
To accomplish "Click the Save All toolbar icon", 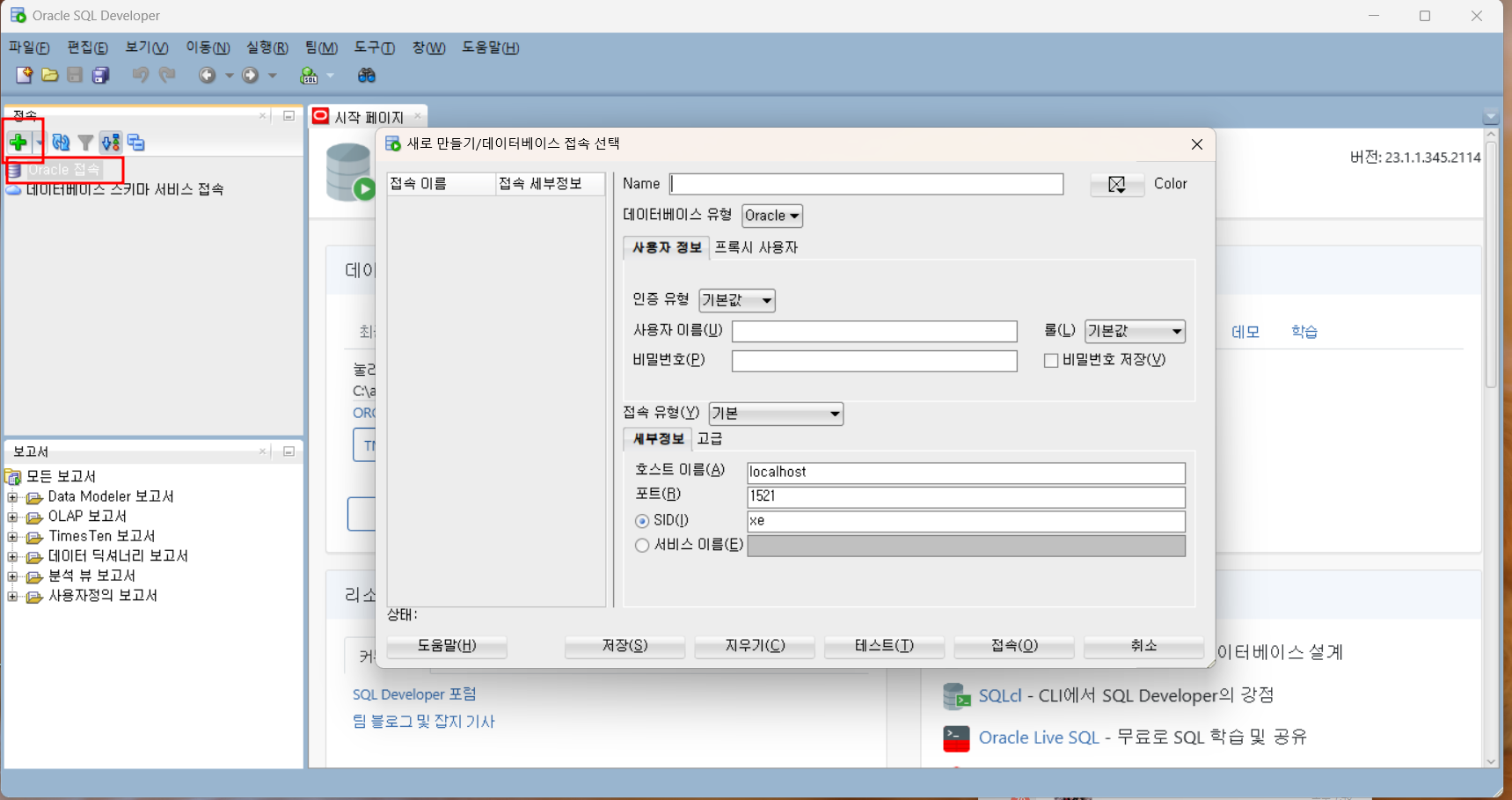I will click(x=101, y=76).
